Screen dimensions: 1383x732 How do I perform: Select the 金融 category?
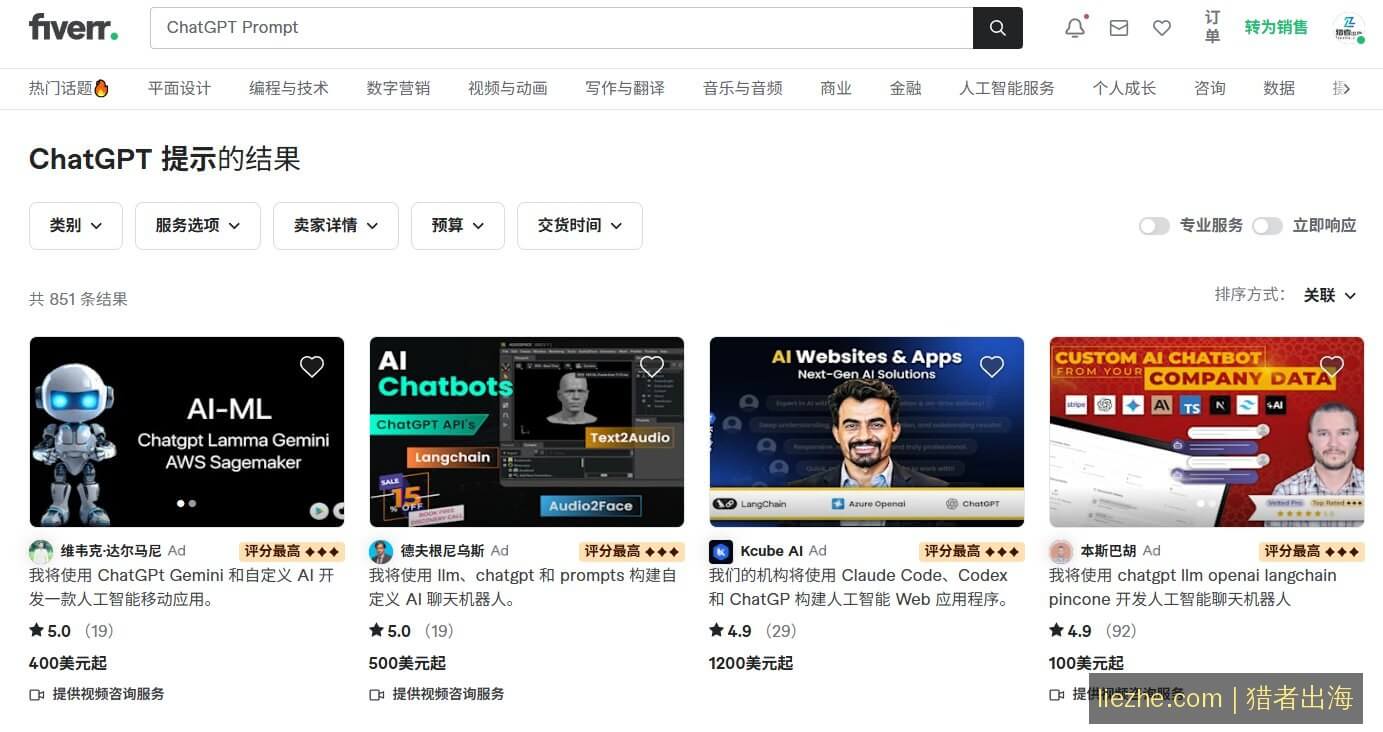906,88
